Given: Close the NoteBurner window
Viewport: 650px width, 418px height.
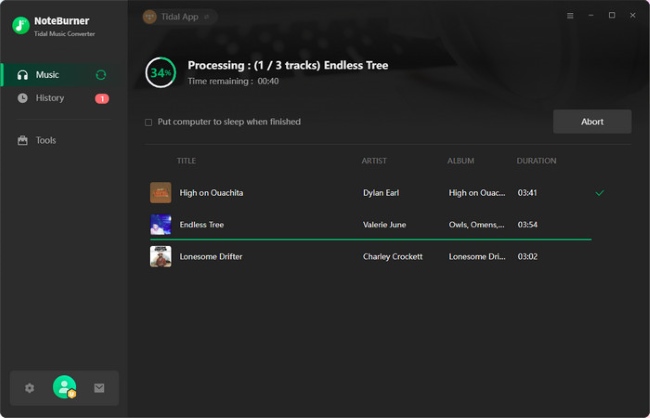Looking at the screenshot, I should coord(633,15).
